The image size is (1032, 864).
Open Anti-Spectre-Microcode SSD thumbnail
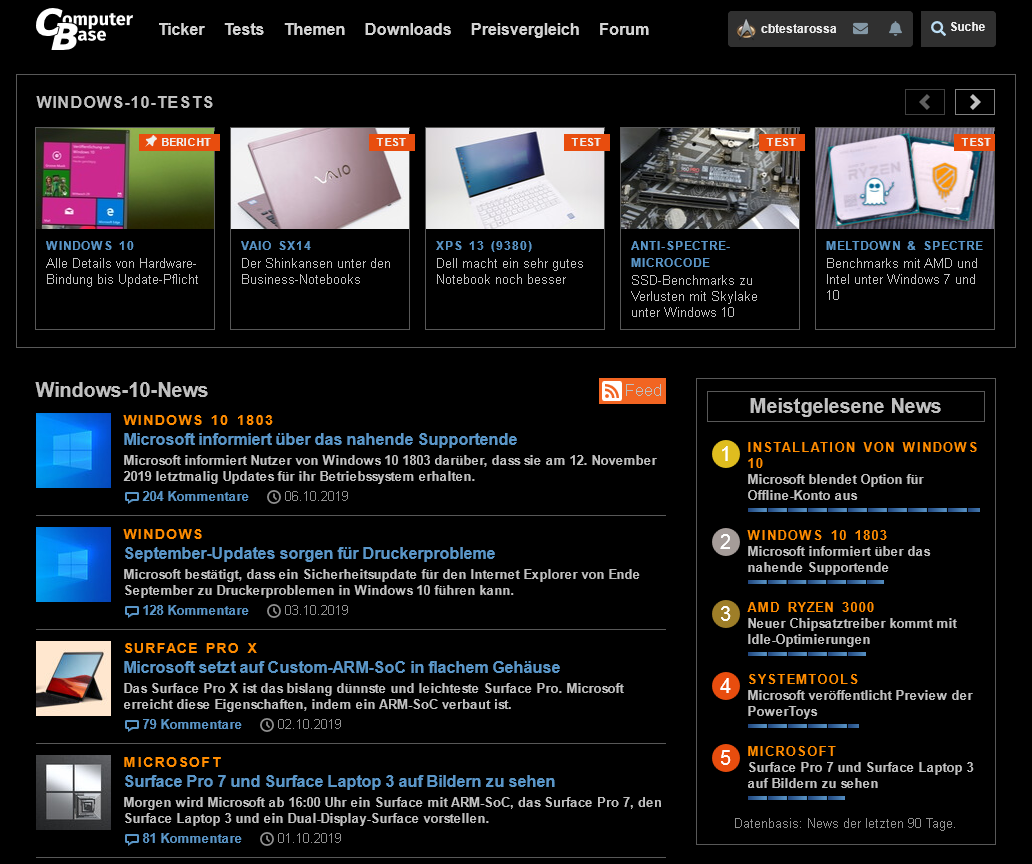pos(710,178)
